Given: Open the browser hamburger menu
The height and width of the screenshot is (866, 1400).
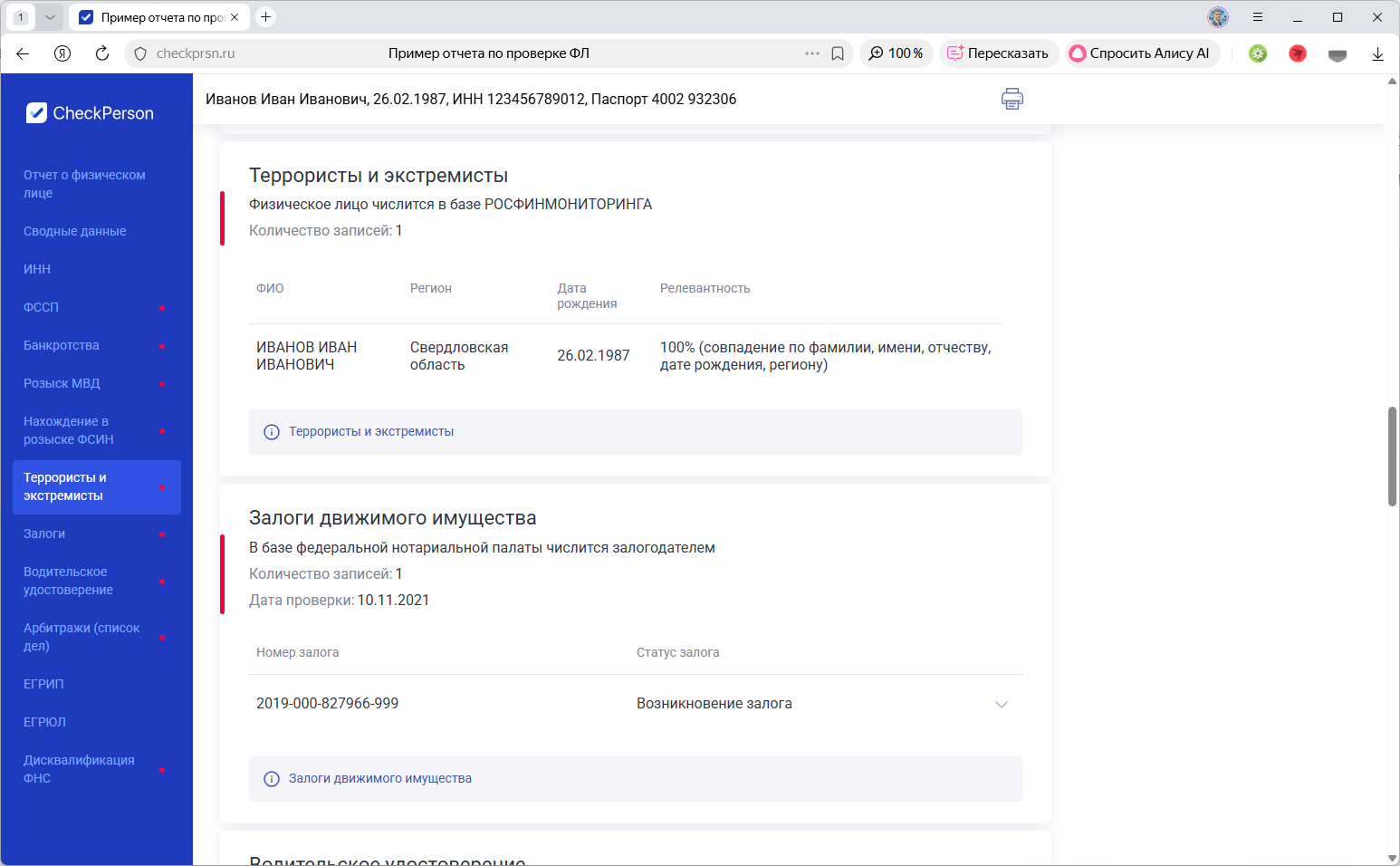Looking at the screenshot, I should click(x=1259, y=16).
